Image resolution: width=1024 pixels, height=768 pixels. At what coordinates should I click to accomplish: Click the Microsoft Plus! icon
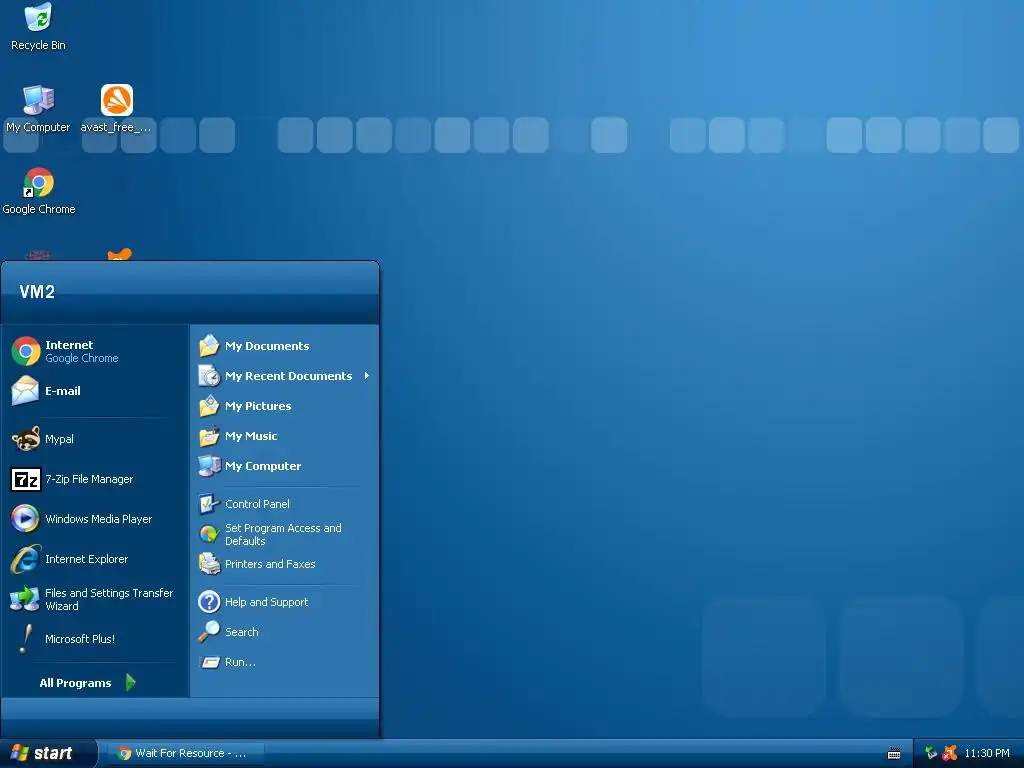click(25, 639)
